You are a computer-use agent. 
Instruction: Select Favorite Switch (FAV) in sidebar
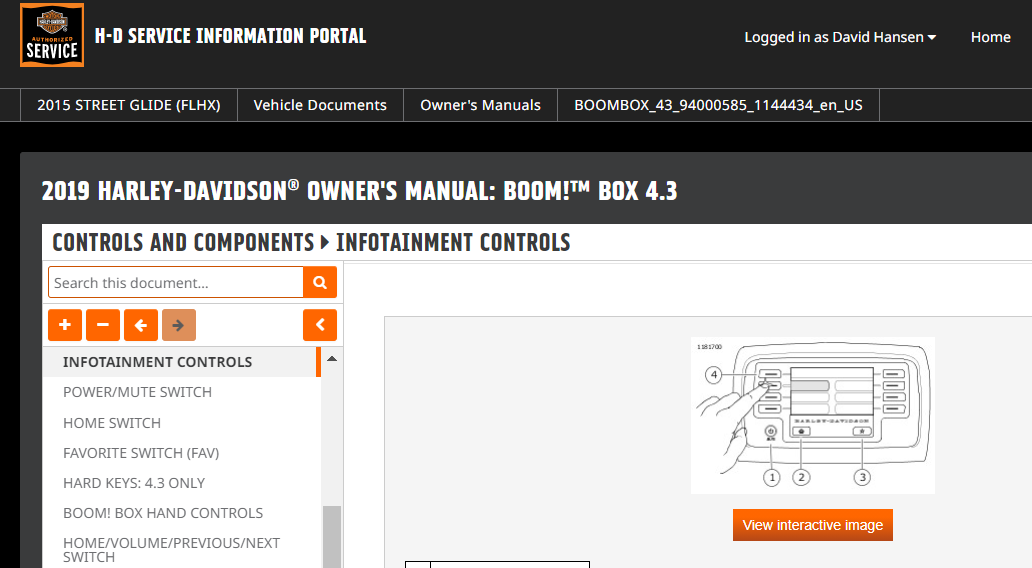click(141, 453)
